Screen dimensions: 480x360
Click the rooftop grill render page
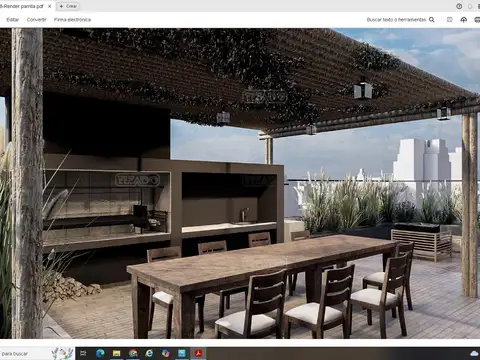[x=240, y=183]
